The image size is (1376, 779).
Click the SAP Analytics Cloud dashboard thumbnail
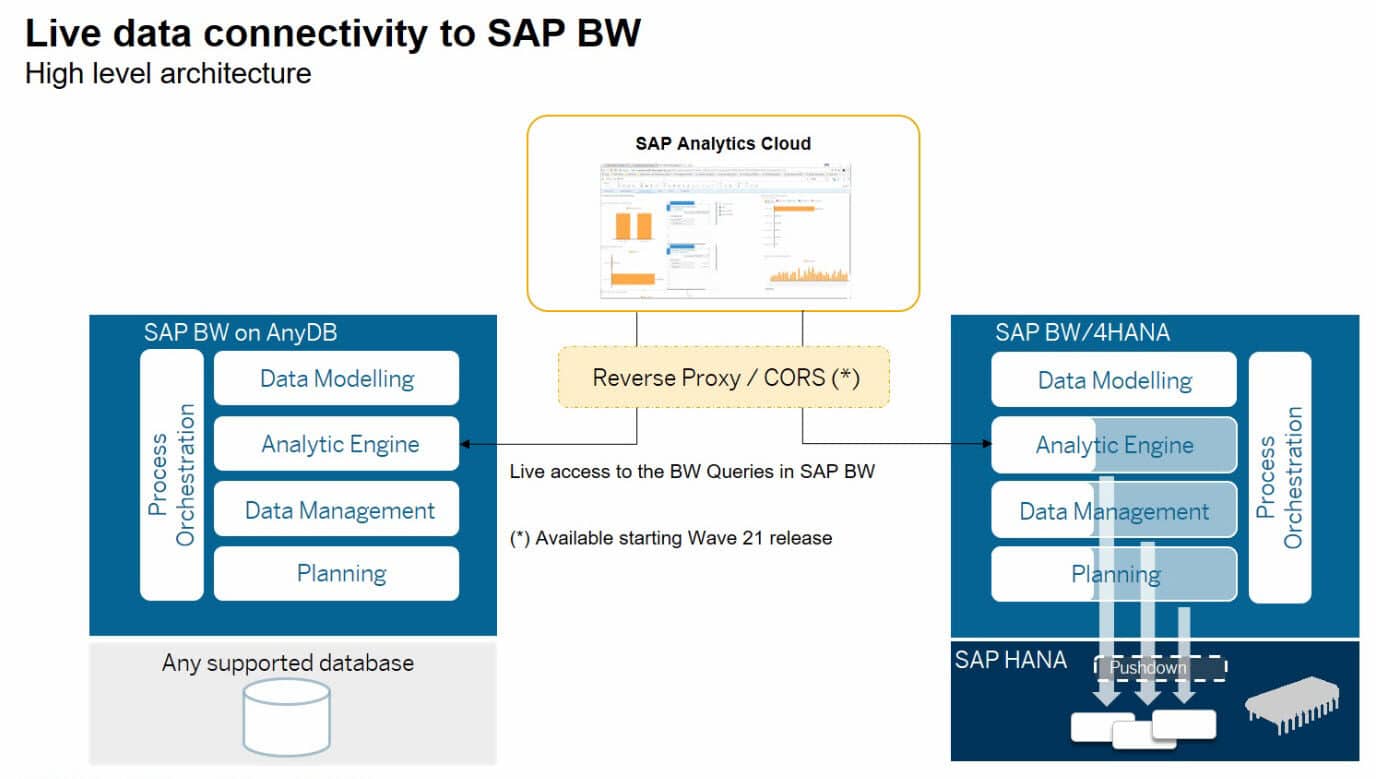click(x=724, y=230)
